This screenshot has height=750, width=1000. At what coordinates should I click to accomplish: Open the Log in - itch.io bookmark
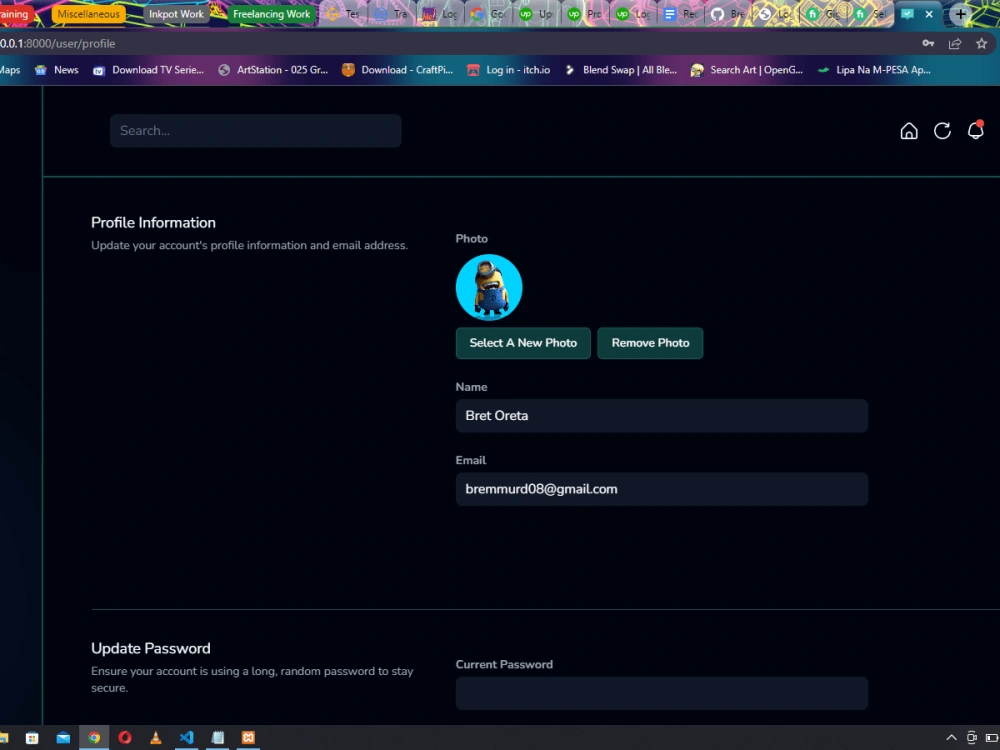(x=506, y=70)
